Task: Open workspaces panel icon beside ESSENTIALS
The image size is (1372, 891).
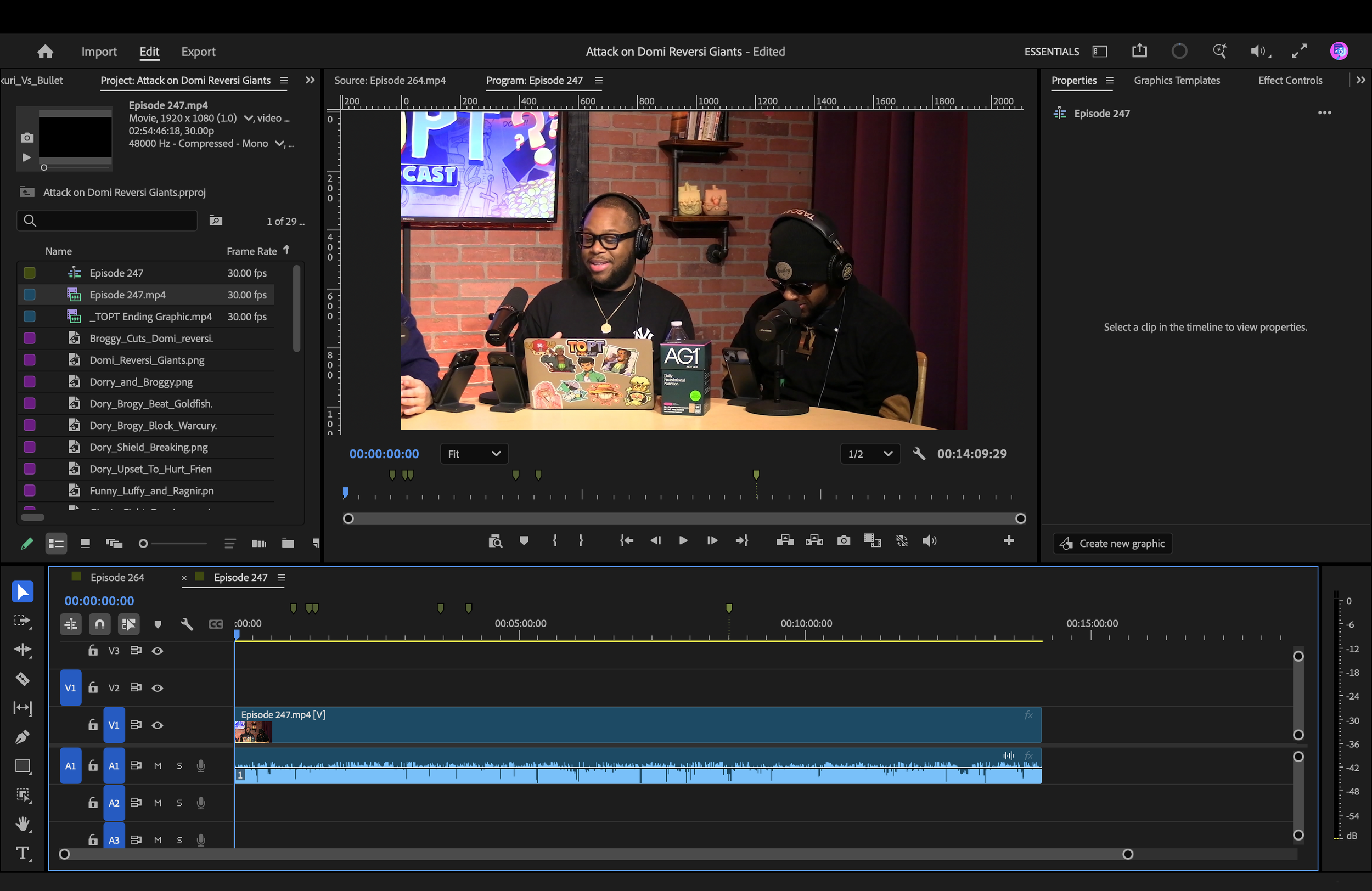Action: 1099,51
